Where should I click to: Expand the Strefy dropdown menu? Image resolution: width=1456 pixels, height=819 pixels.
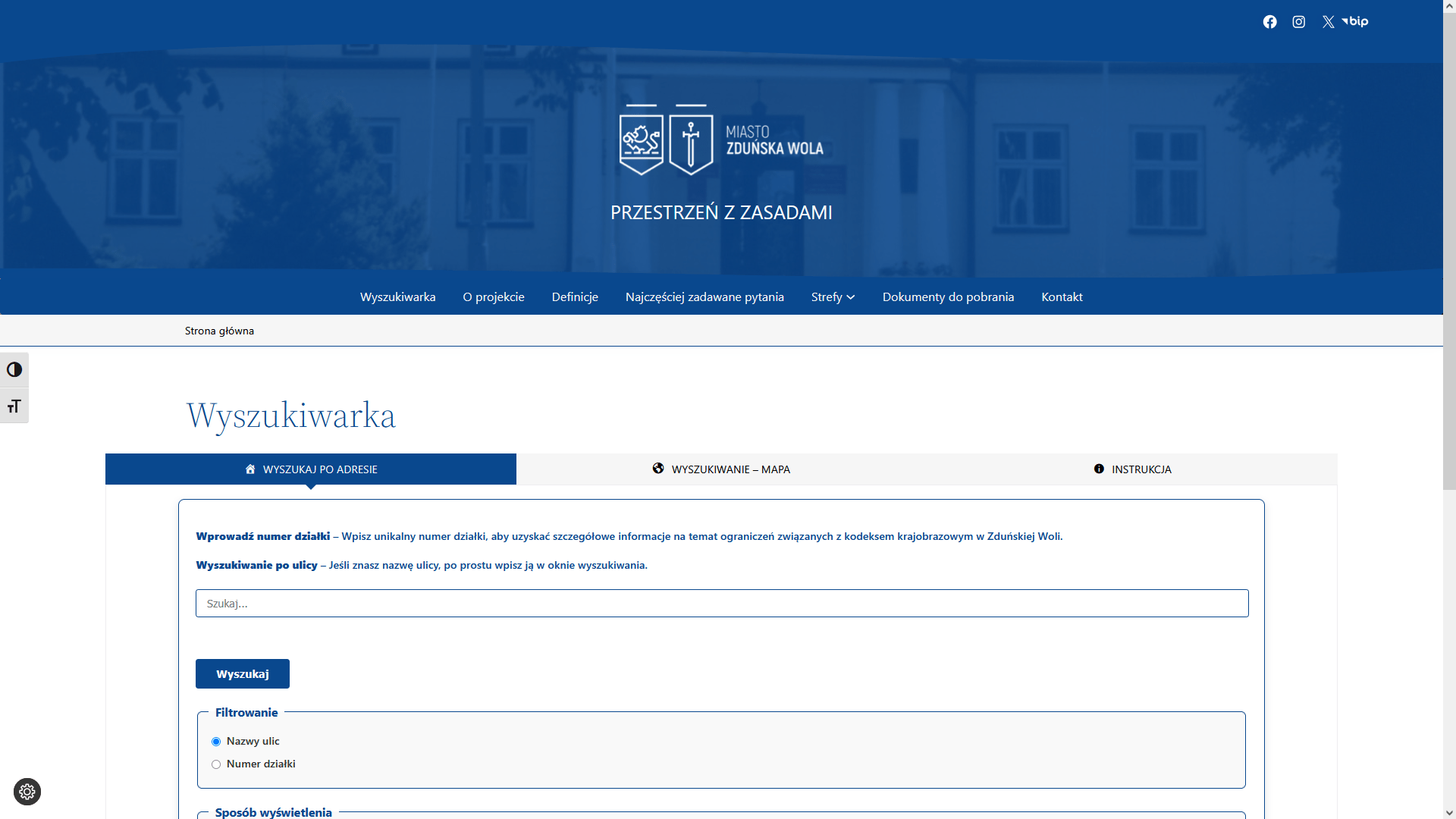tap(833, 297)
